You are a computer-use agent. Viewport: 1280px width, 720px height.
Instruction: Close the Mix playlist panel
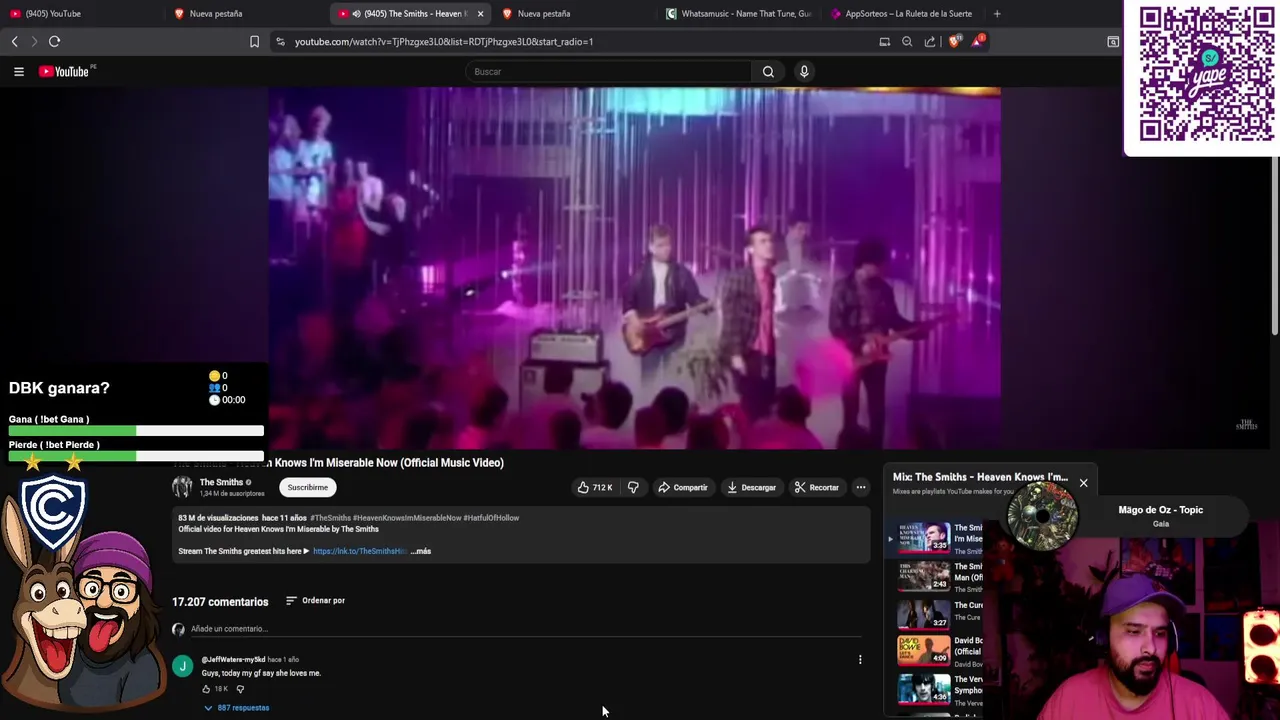(x=1083, y=483)
